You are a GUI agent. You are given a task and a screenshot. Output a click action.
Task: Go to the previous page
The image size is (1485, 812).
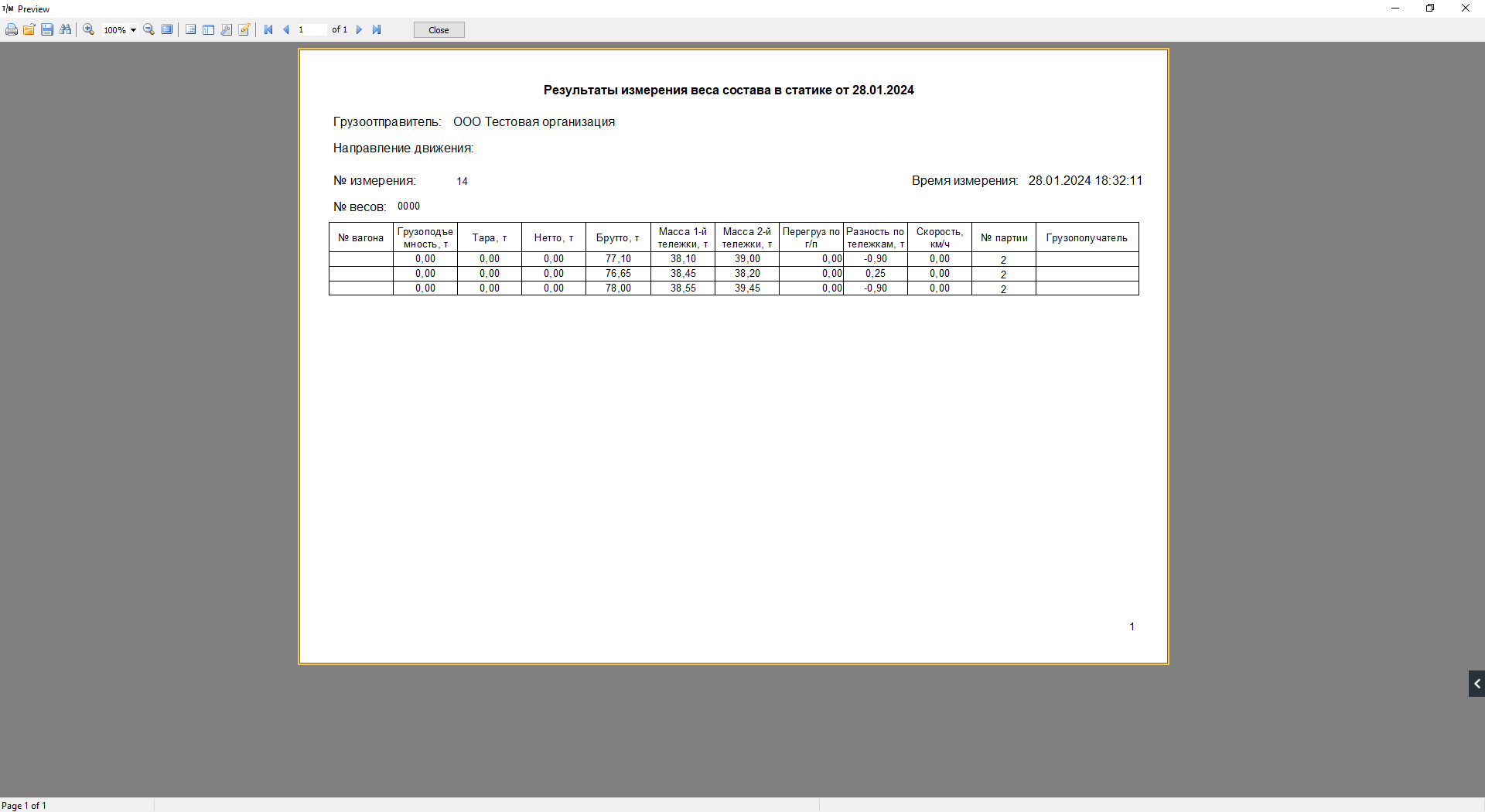pyautogui.click(x=286, y=30)
